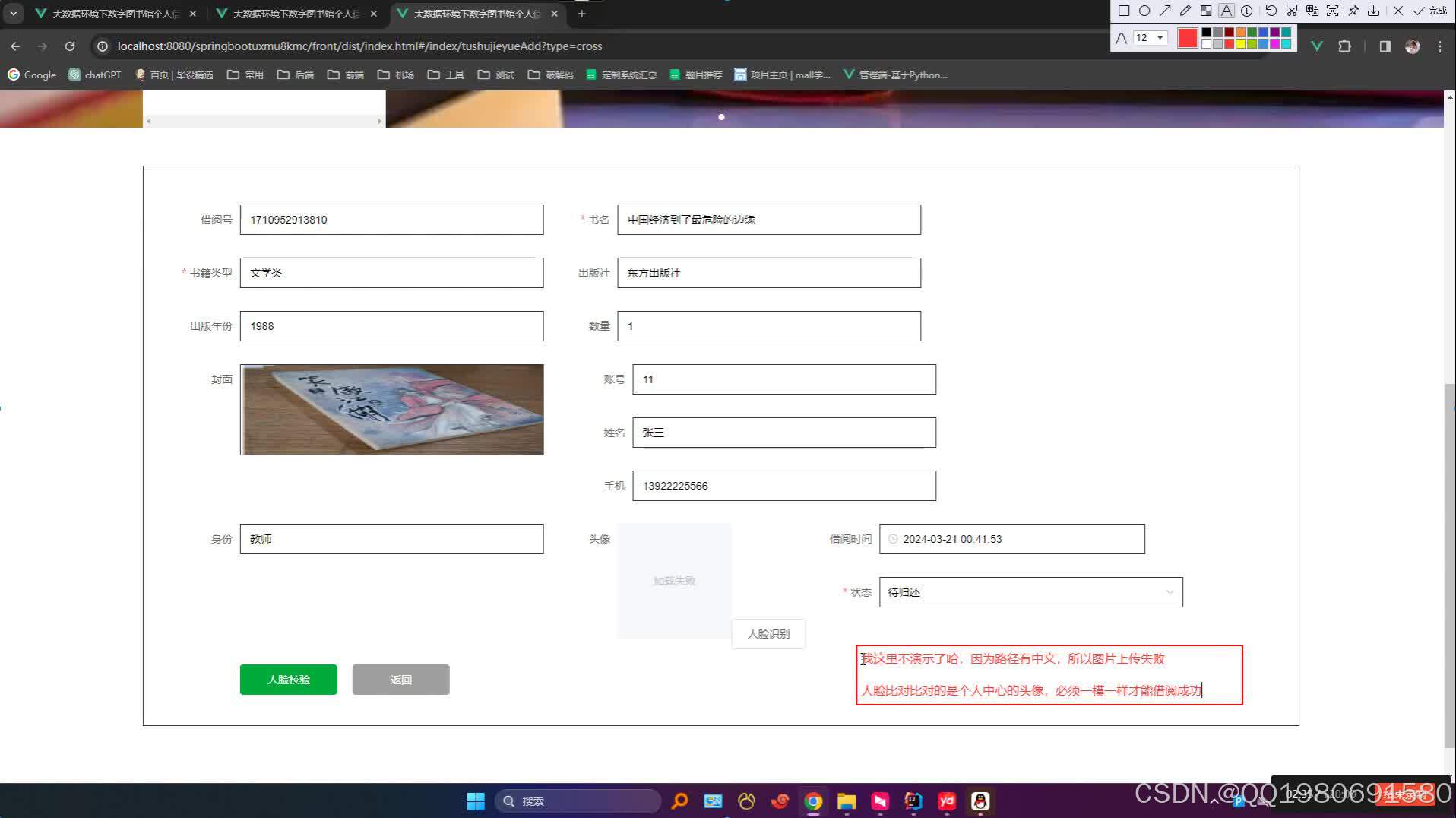The image size is (1456, 818).
Task: Open the Chrome three-dot menu
Action: tap(1439, 46)
